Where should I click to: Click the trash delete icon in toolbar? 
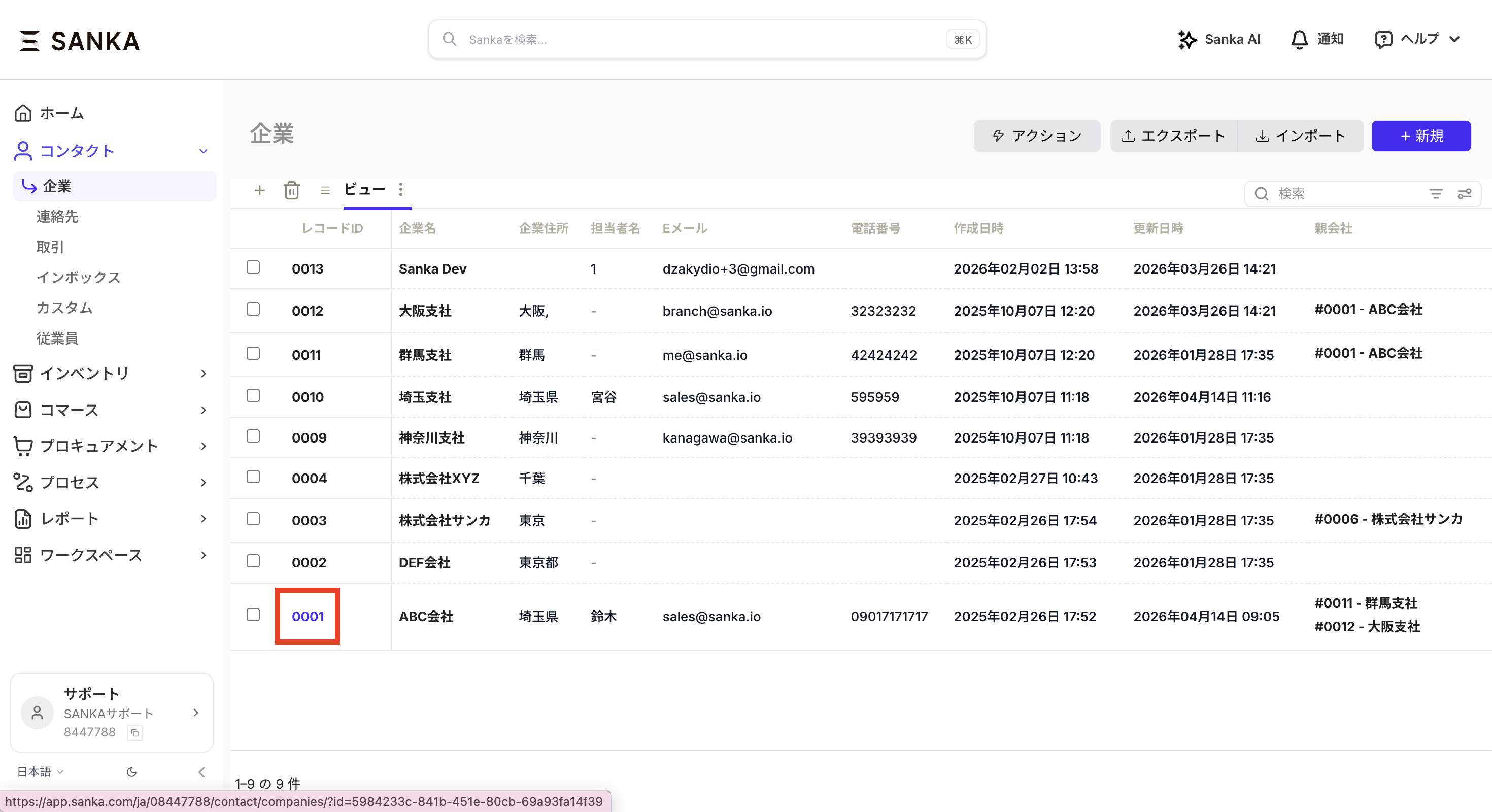(x=291, y=190)
